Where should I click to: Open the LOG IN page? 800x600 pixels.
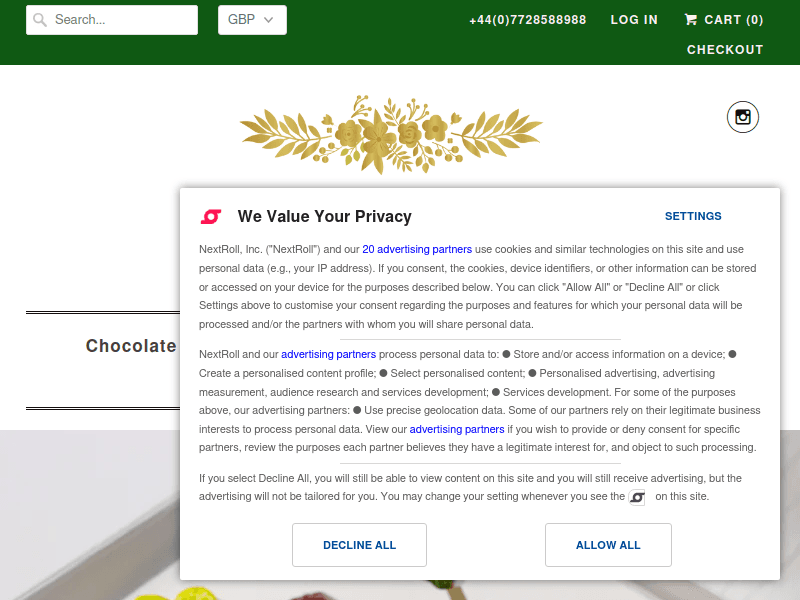point(634,20)
